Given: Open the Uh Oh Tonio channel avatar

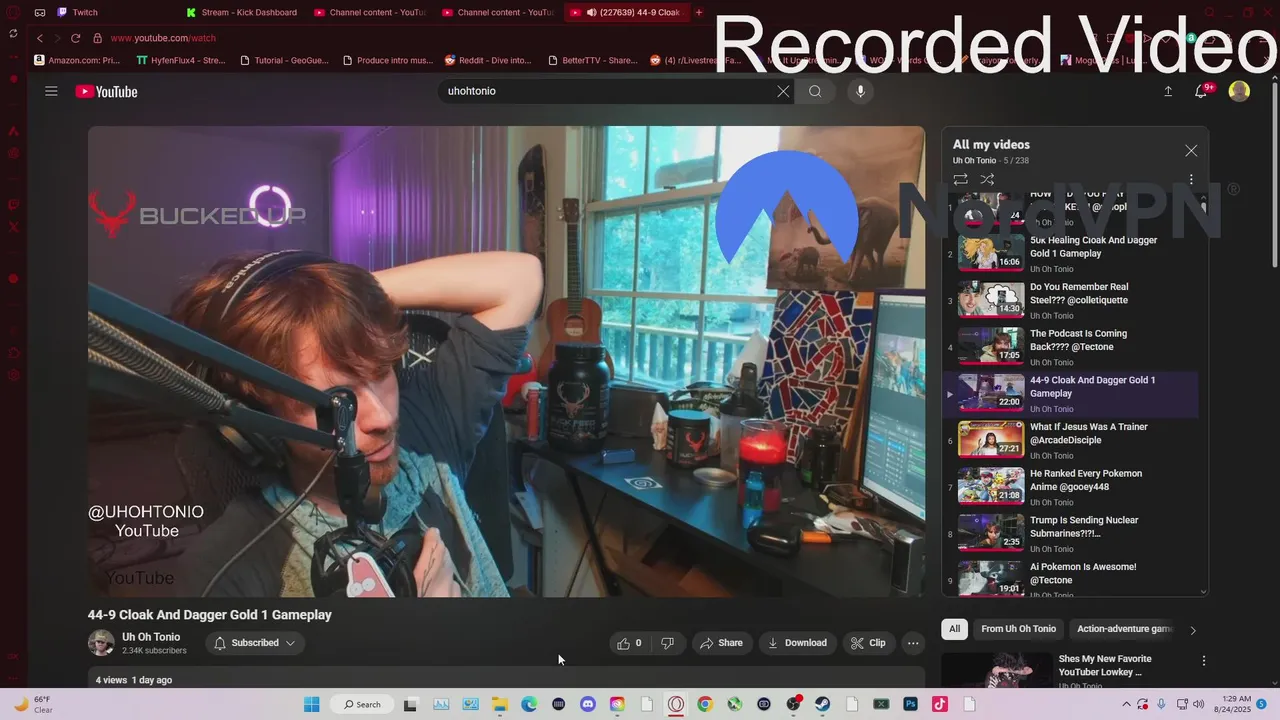Looking at the screenshot, I should pos(101,643).
